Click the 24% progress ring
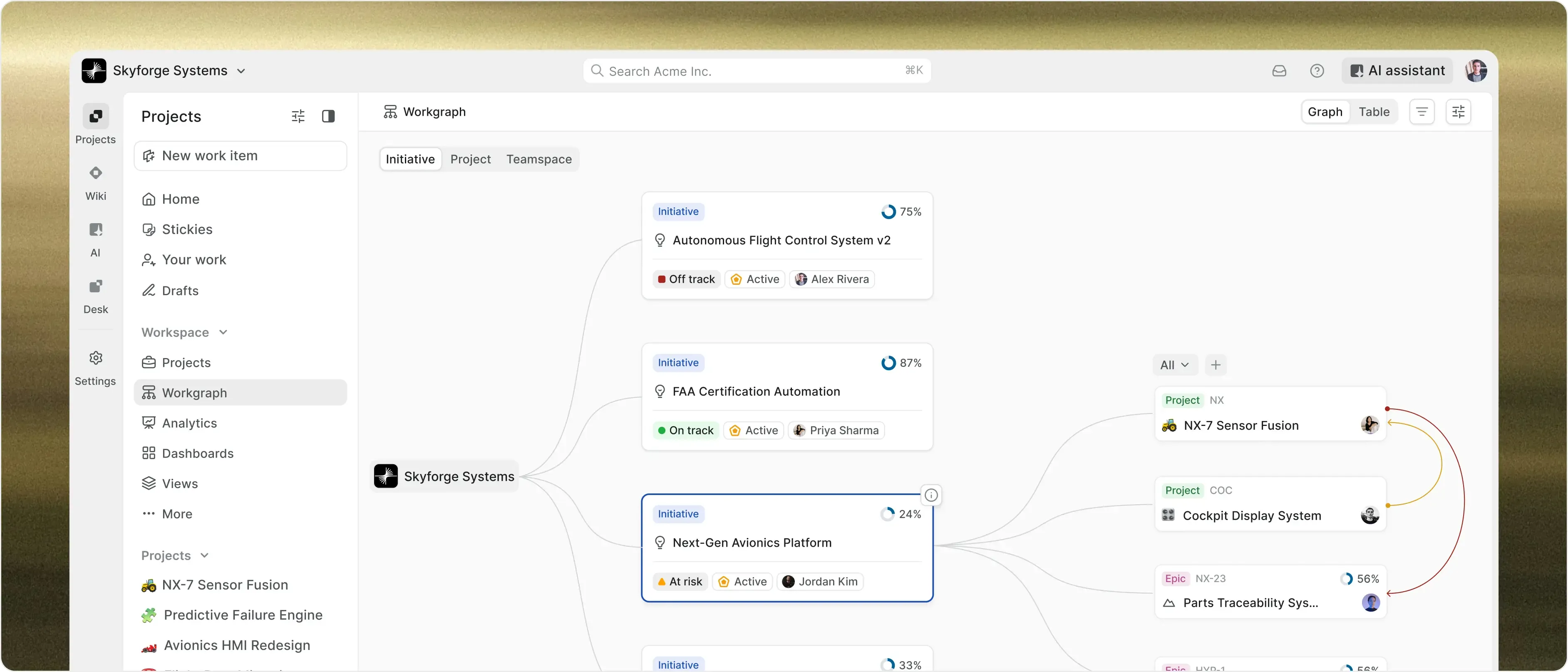The height and width of the screenshot is (672, 1568). coord(888,514)
